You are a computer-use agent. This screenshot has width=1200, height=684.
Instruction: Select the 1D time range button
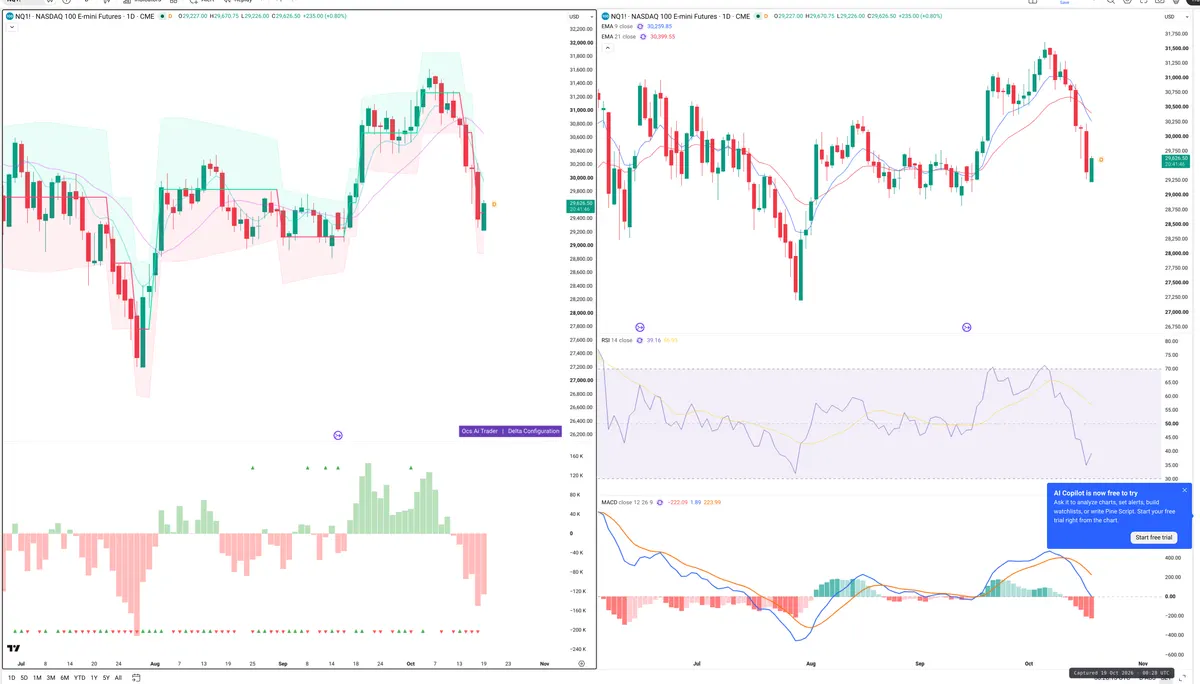tap(11, 677)
